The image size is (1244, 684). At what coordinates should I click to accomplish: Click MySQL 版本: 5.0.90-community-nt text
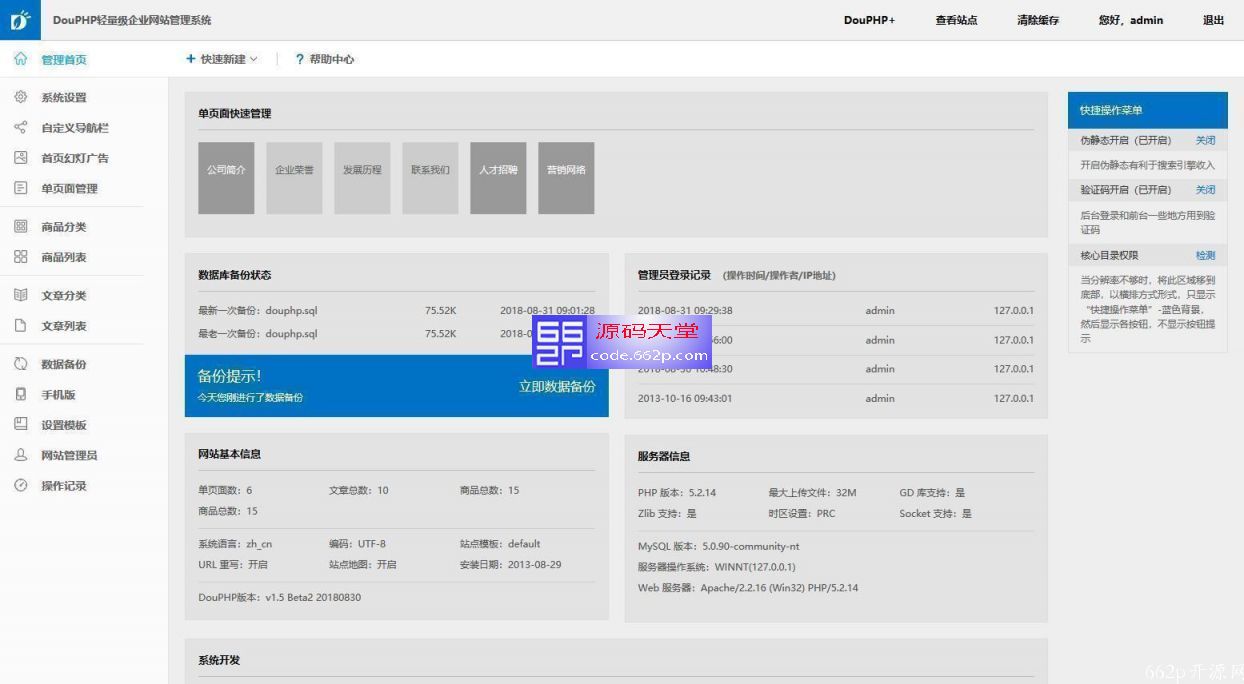718,546
